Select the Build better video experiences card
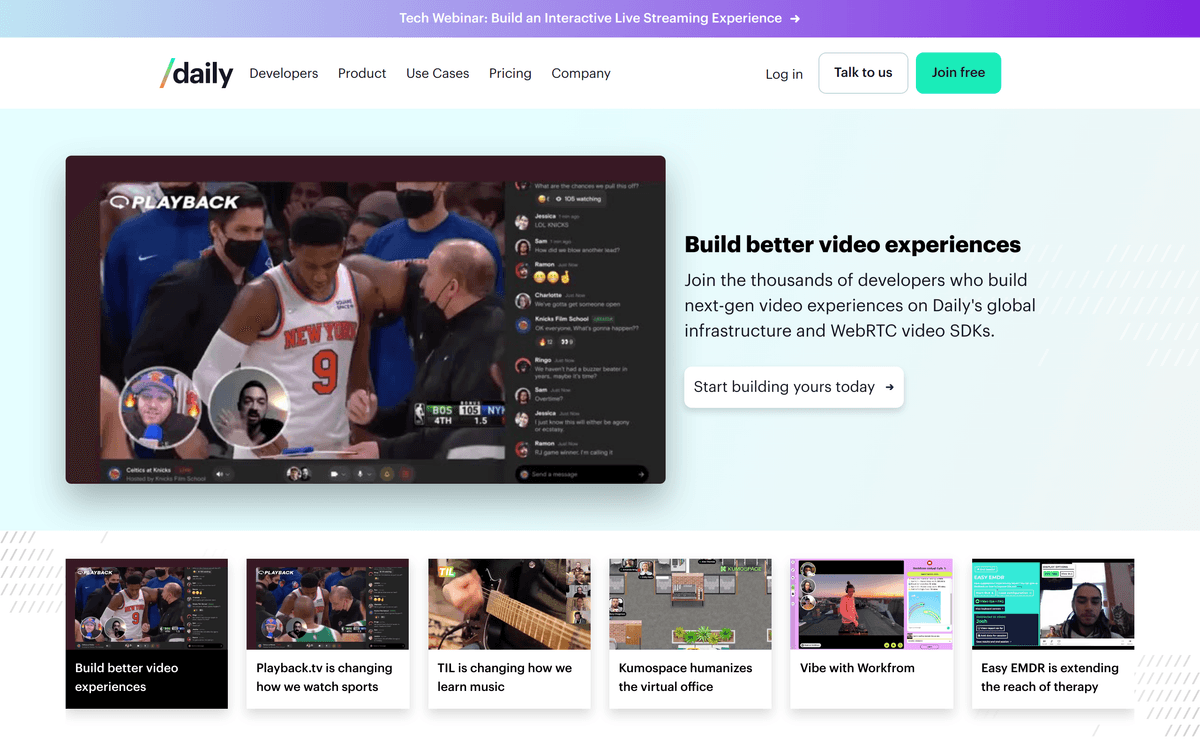This screenshot has height=750, width=1200. (x=147, y=633)
